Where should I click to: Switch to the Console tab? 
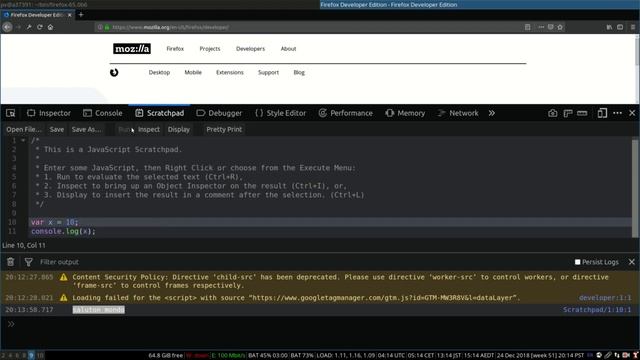coord(102,113)
